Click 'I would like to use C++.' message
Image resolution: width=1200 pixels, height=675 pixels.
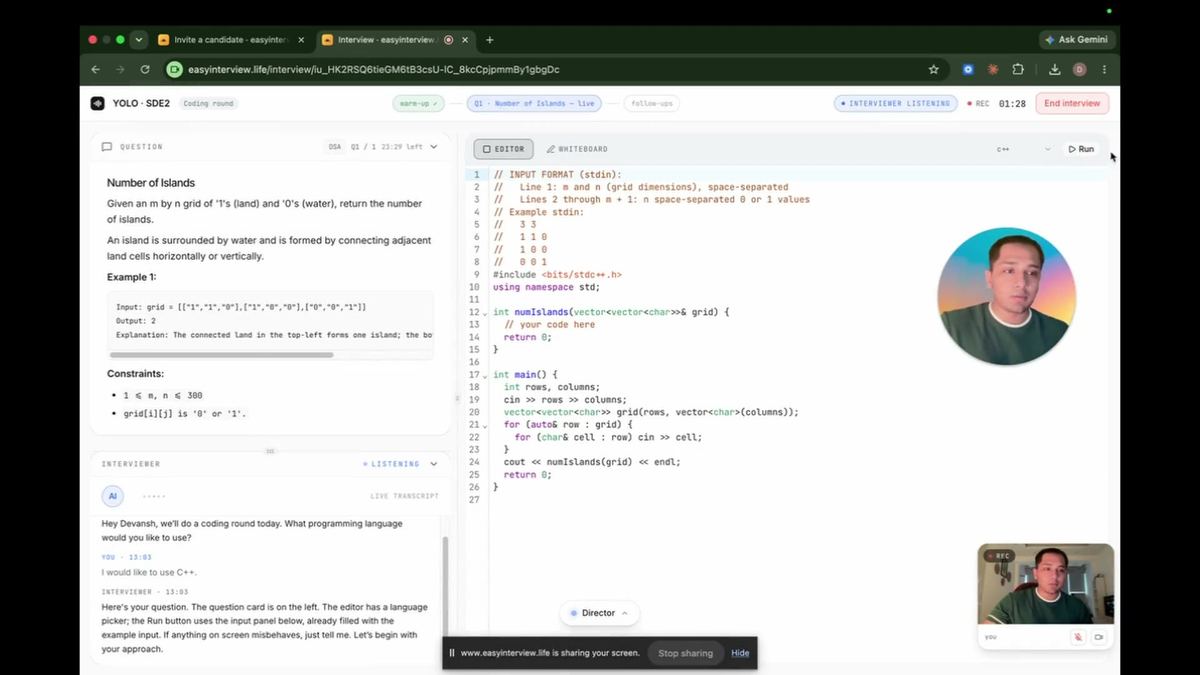pos(149,572)
